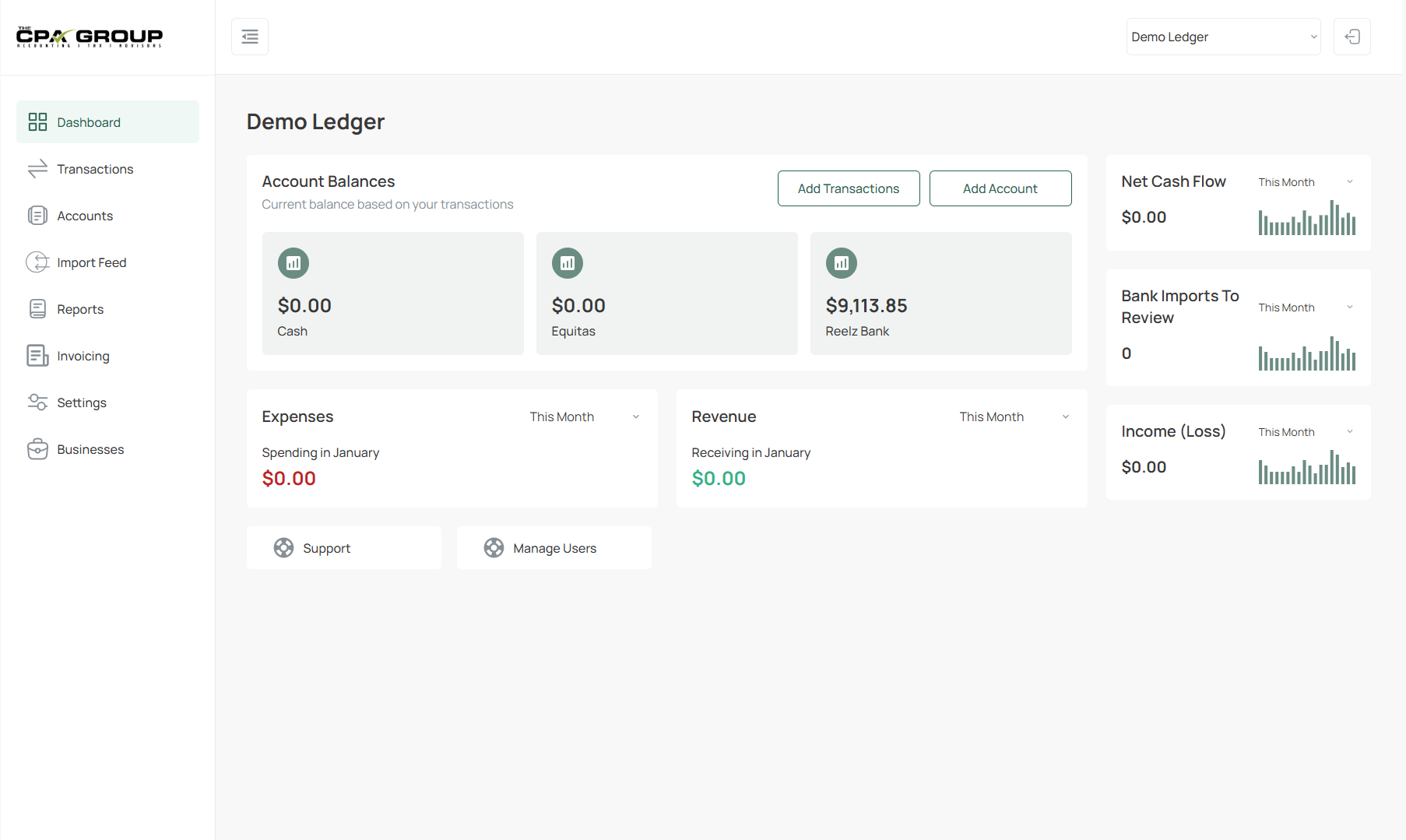Screen dimensions: 1406x840
Task: Click the Add Transactions button
Action: pos(849,188)
